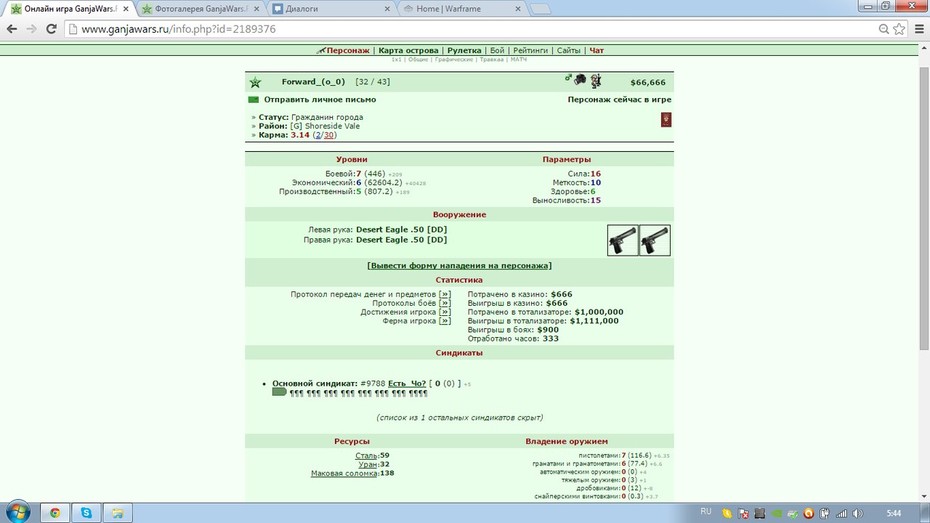Click the green envelope mail icon
The height and width of the screenshot is (523, 930).
[x=253, y=100]
